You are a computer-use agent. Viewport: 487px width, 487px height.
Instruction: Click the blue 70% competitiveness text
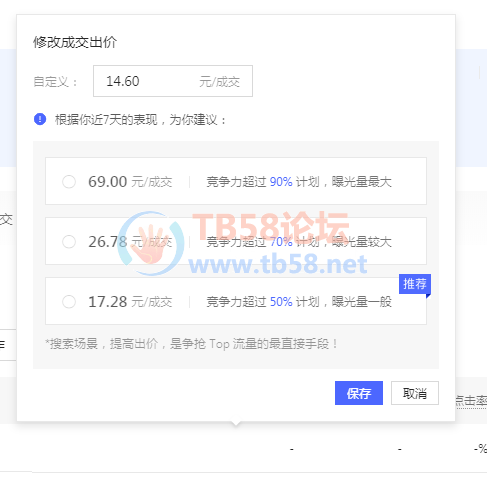click(281, 242)
